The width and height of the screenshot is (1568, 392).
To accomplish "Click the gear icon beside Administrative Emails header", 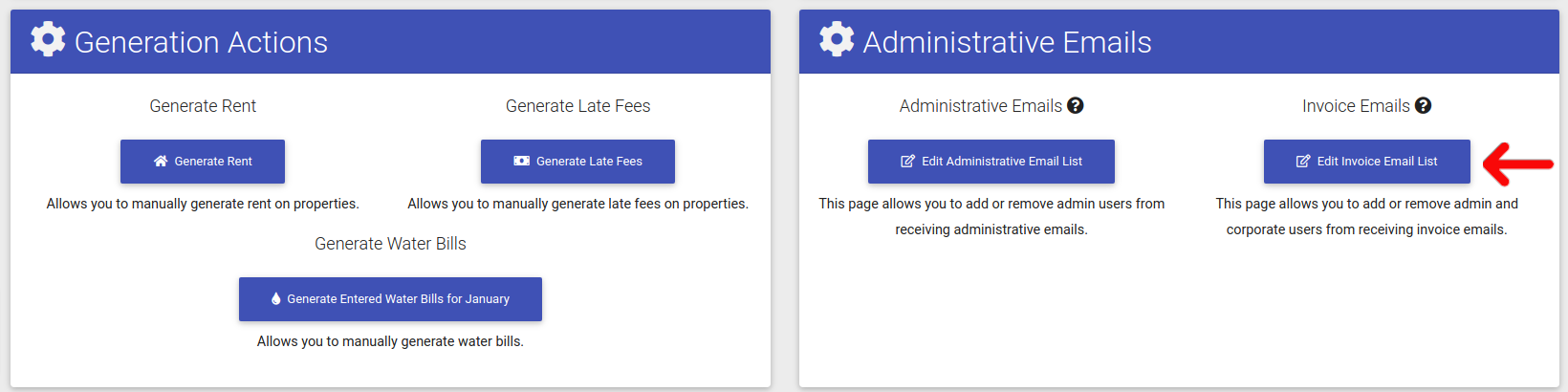I will [x=837, y=39].
